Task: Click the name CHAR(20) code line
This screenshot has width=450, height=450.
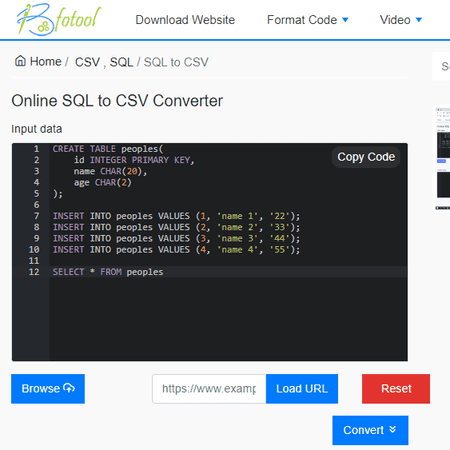Action: tap(110, 171)
